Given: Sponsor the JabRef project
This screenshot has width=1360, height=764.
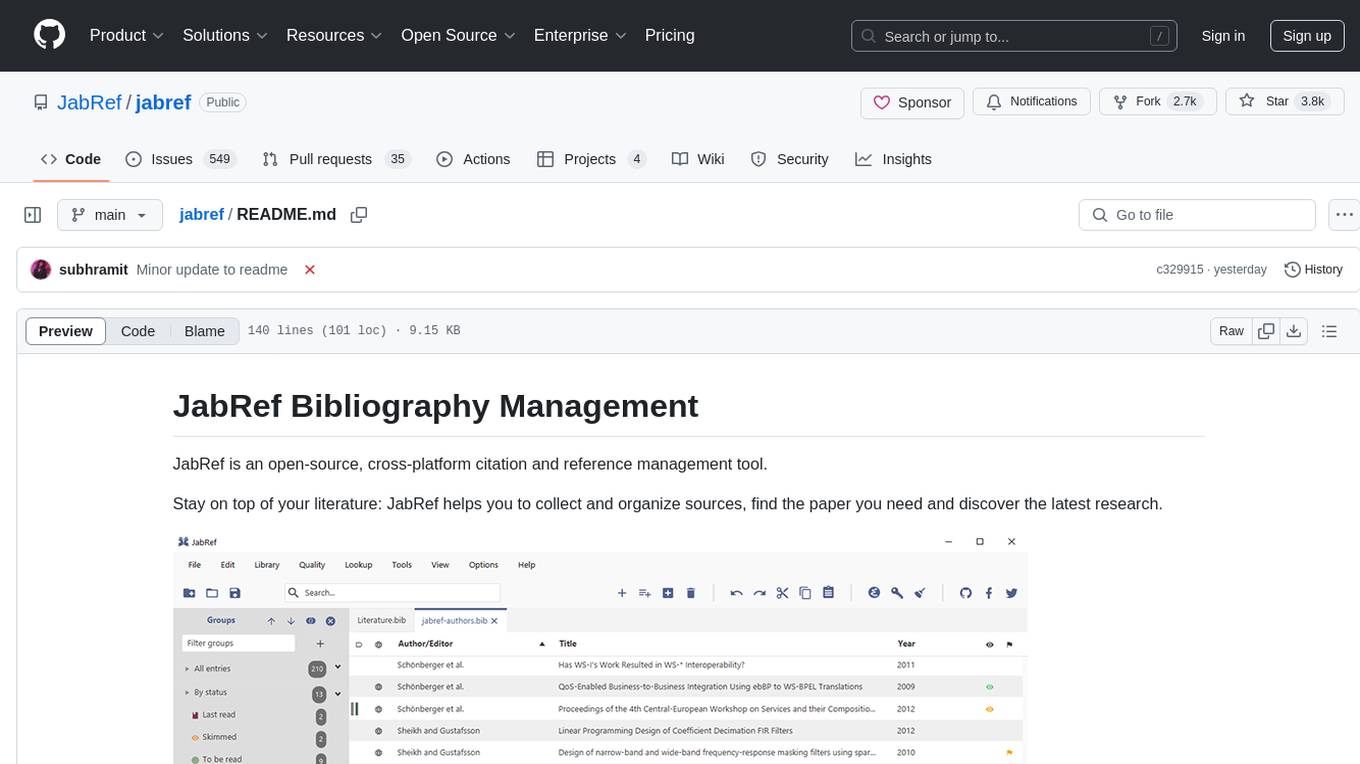Looking at the screenshot, I should tap(912, 102).
